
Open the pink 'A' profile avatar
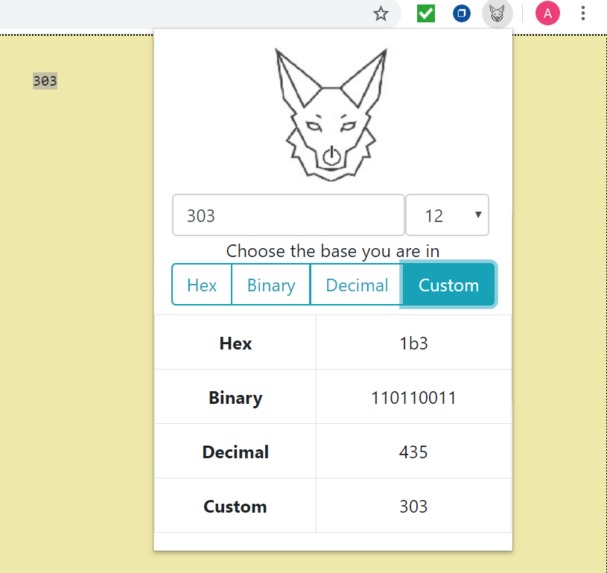(x=547, y=14)
